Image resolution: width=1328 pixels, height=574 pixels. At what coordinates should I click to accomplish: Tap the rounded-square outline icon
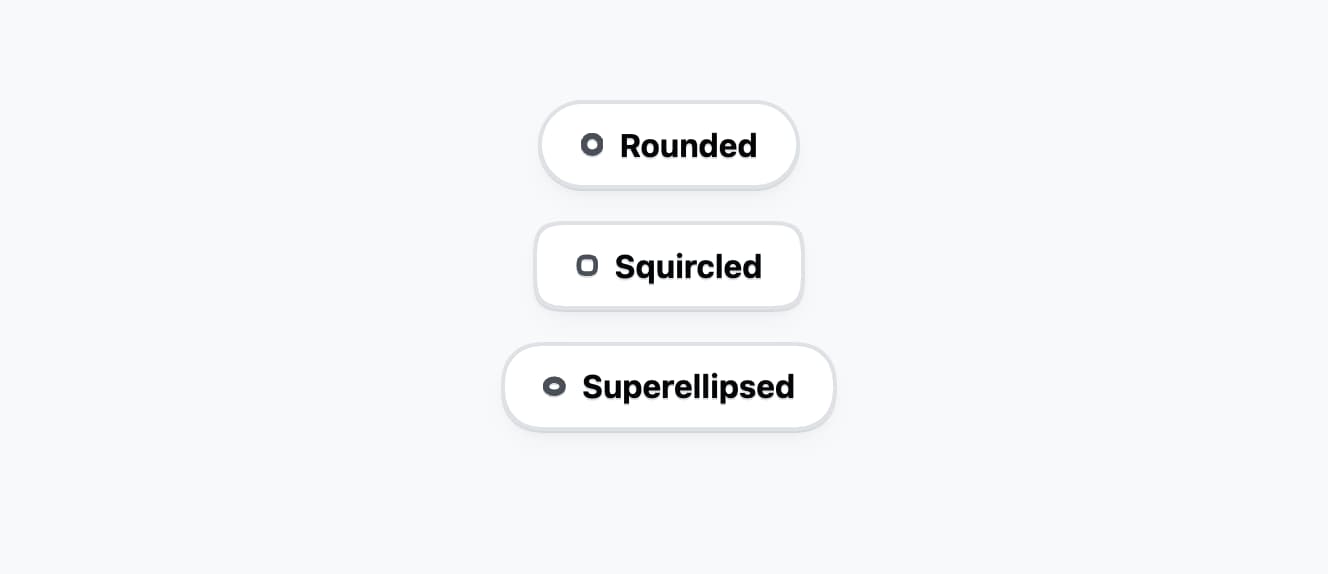click(x=587, y=266)
